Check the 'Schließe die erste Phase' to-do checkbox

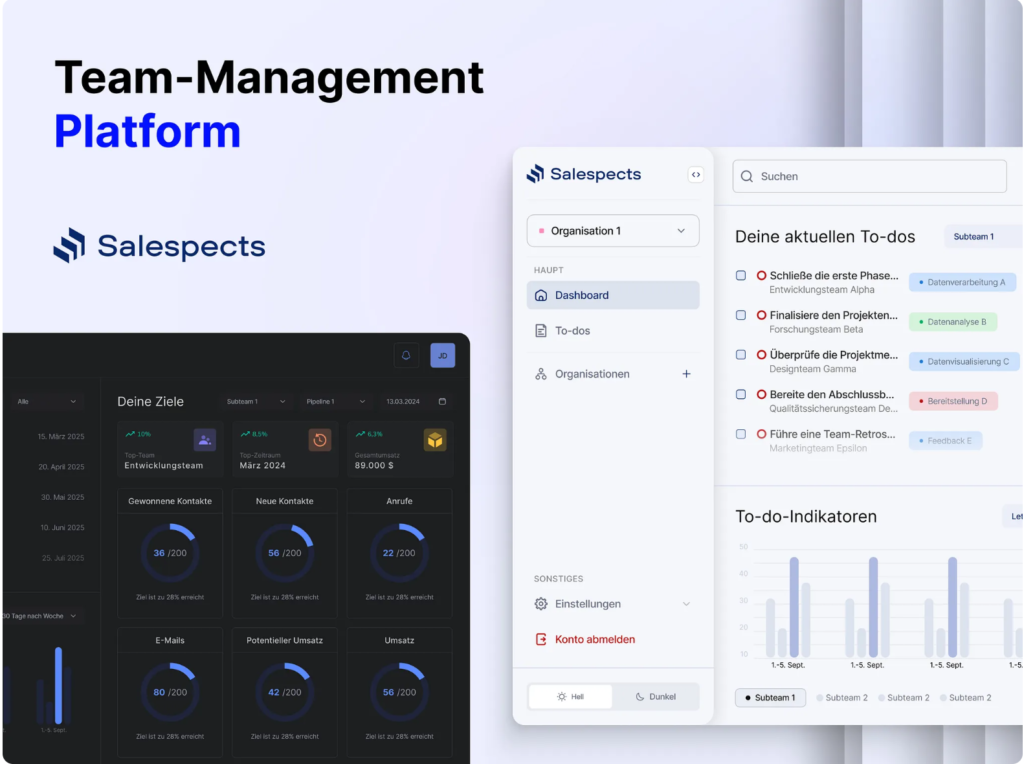(x=740, y=275)
